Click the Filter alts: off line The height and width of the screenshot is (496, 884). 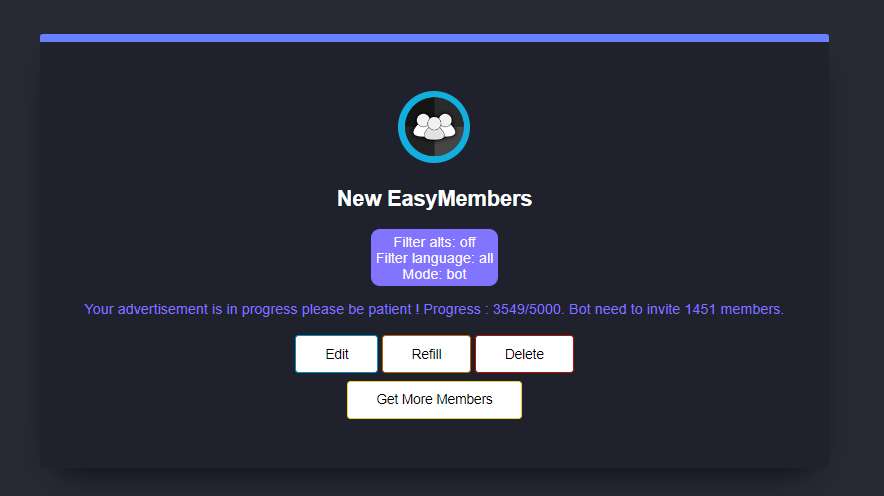[434, 242]
